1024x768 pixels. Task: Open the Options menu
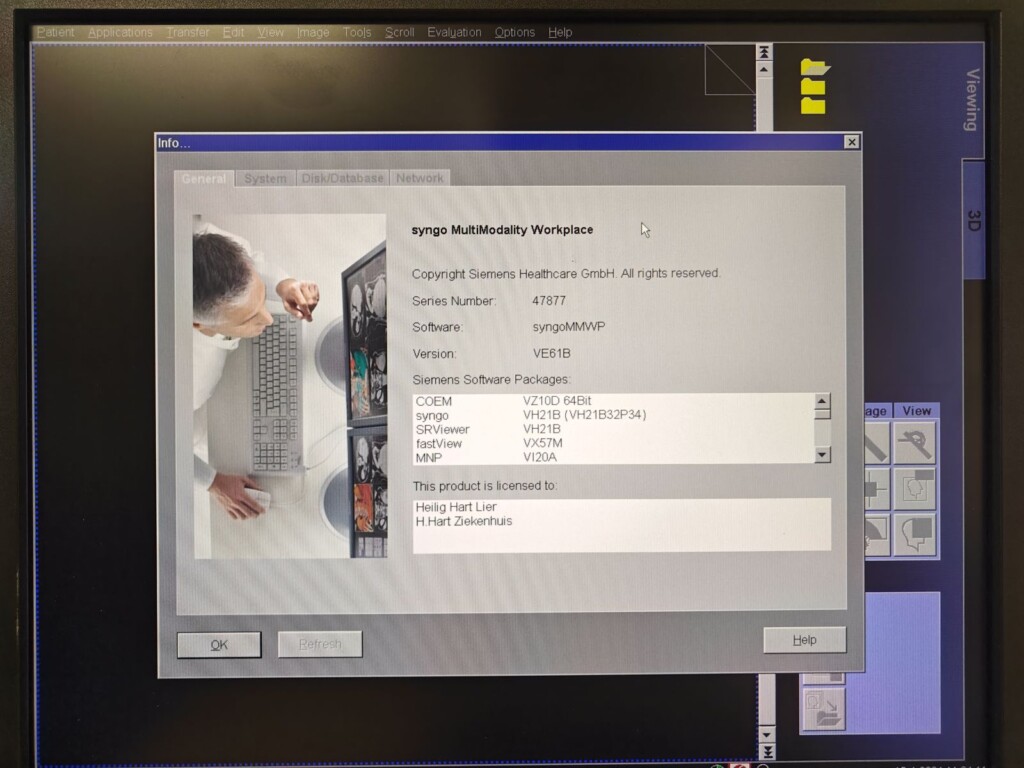[x=515, y=32]
